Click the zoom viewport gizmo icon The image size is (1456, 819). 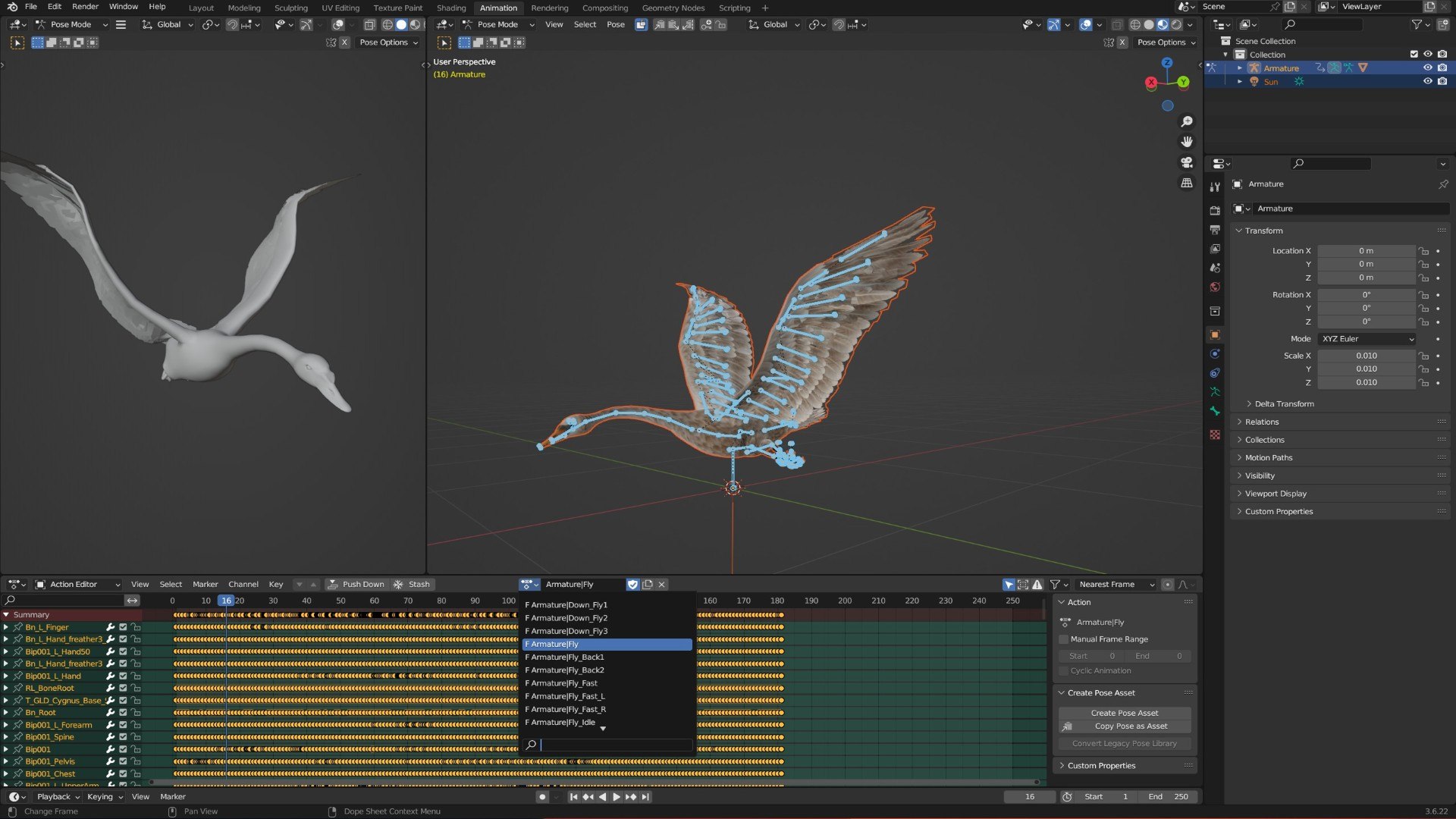click(1187, 121)
